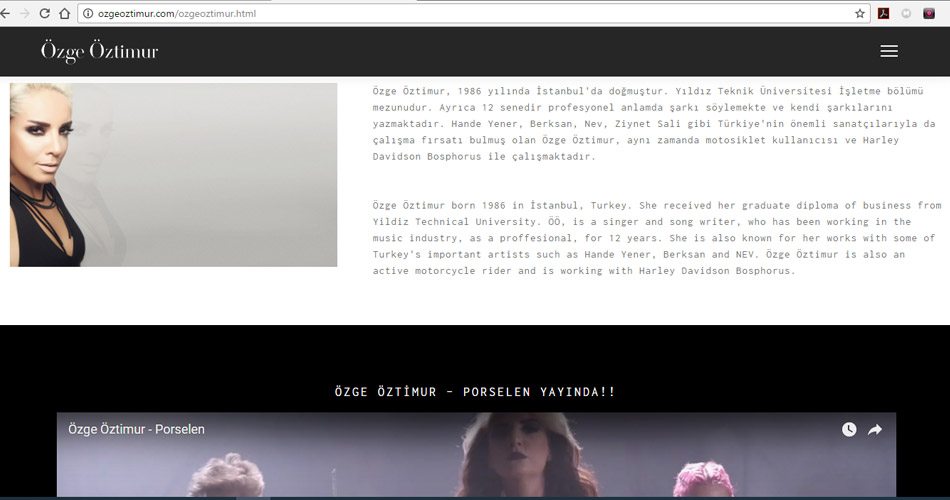The height and width of the screenshot is (500, 950).
Task: Click the browser forward arrow
Action: pos(25,13)
